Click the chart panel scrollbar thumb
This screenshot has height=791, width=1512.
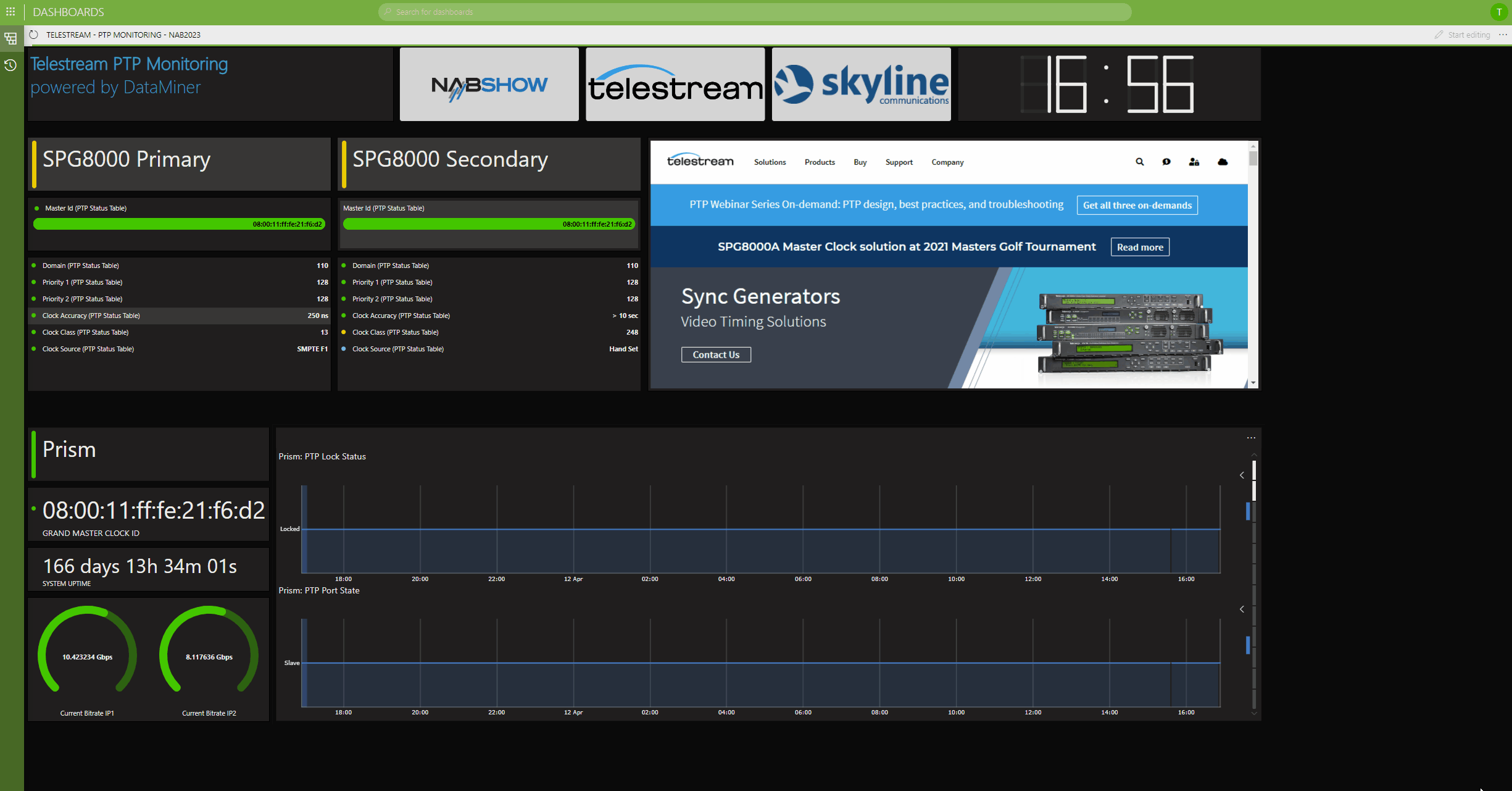[1254, 480]
